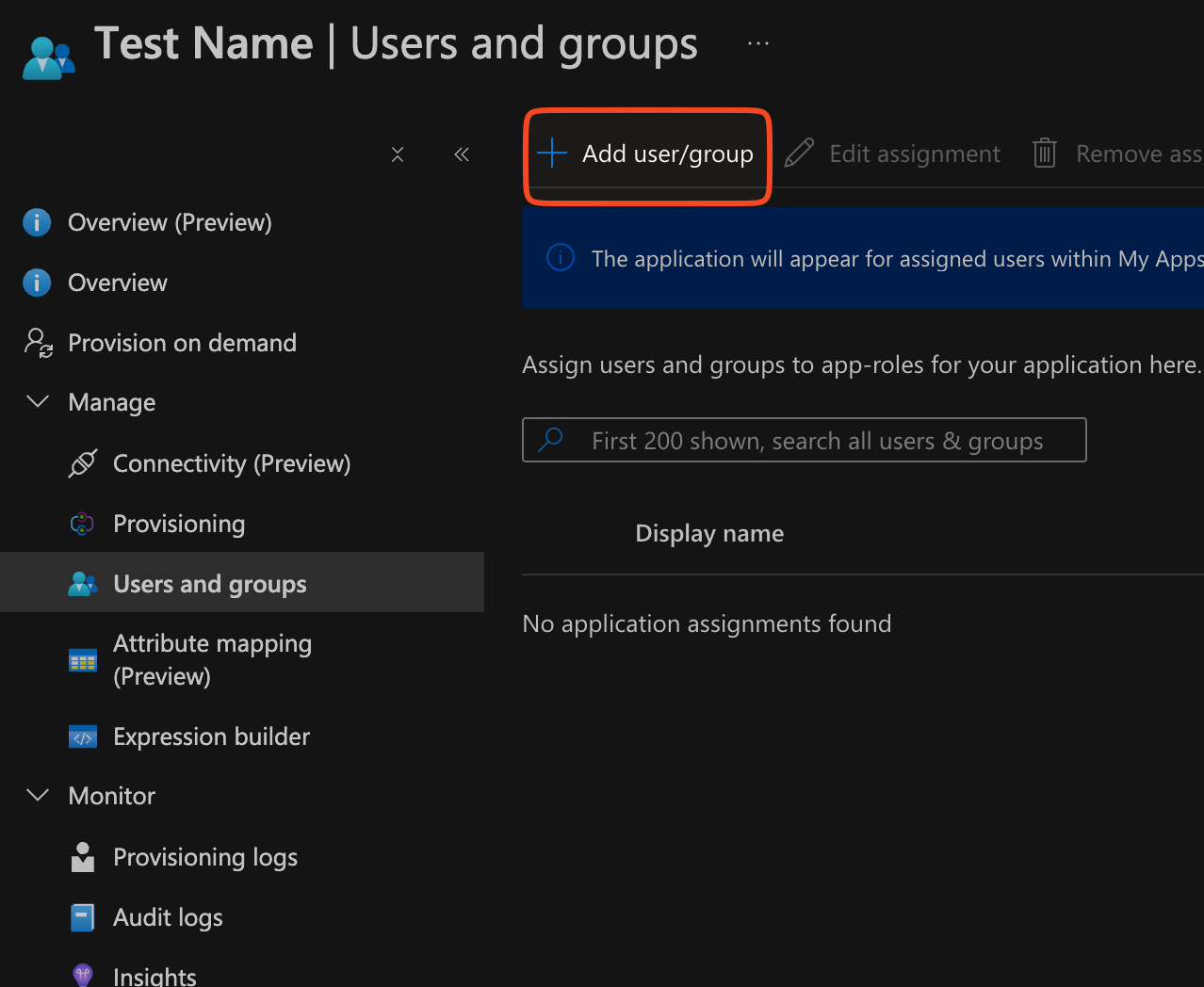Click the Add user/group plus icon
This screenshot has width=1204, height=987.
(x=551, y=153)
